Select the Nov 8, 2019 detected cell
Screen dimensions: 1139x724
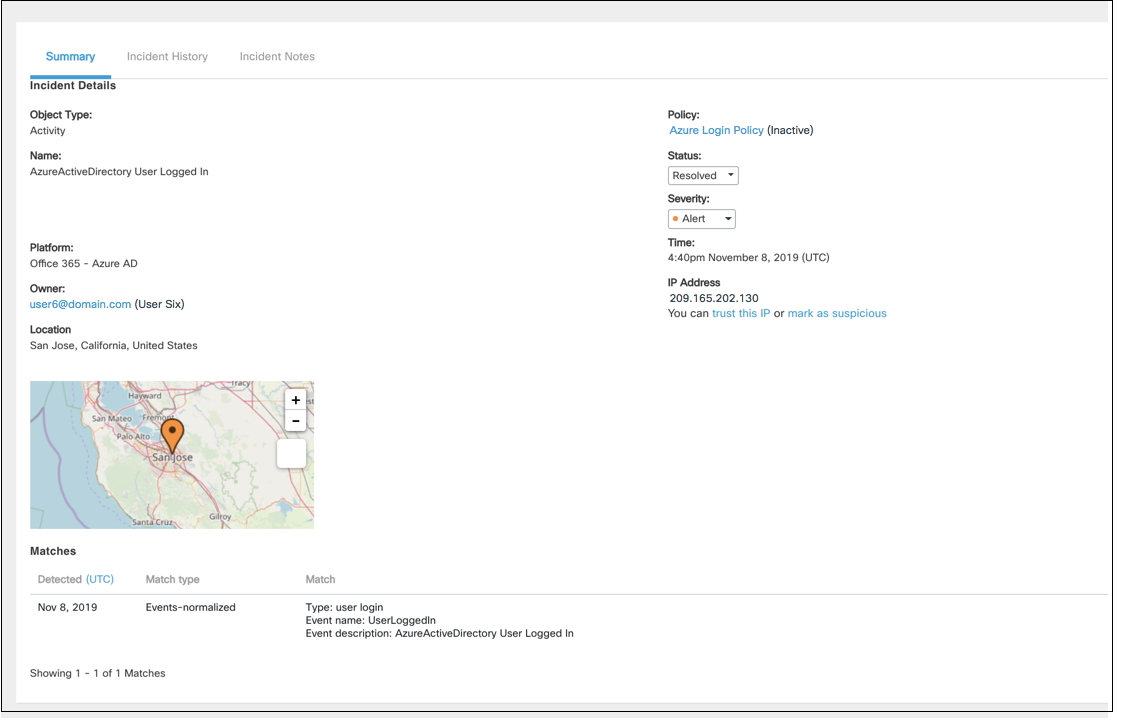point(68,608)
